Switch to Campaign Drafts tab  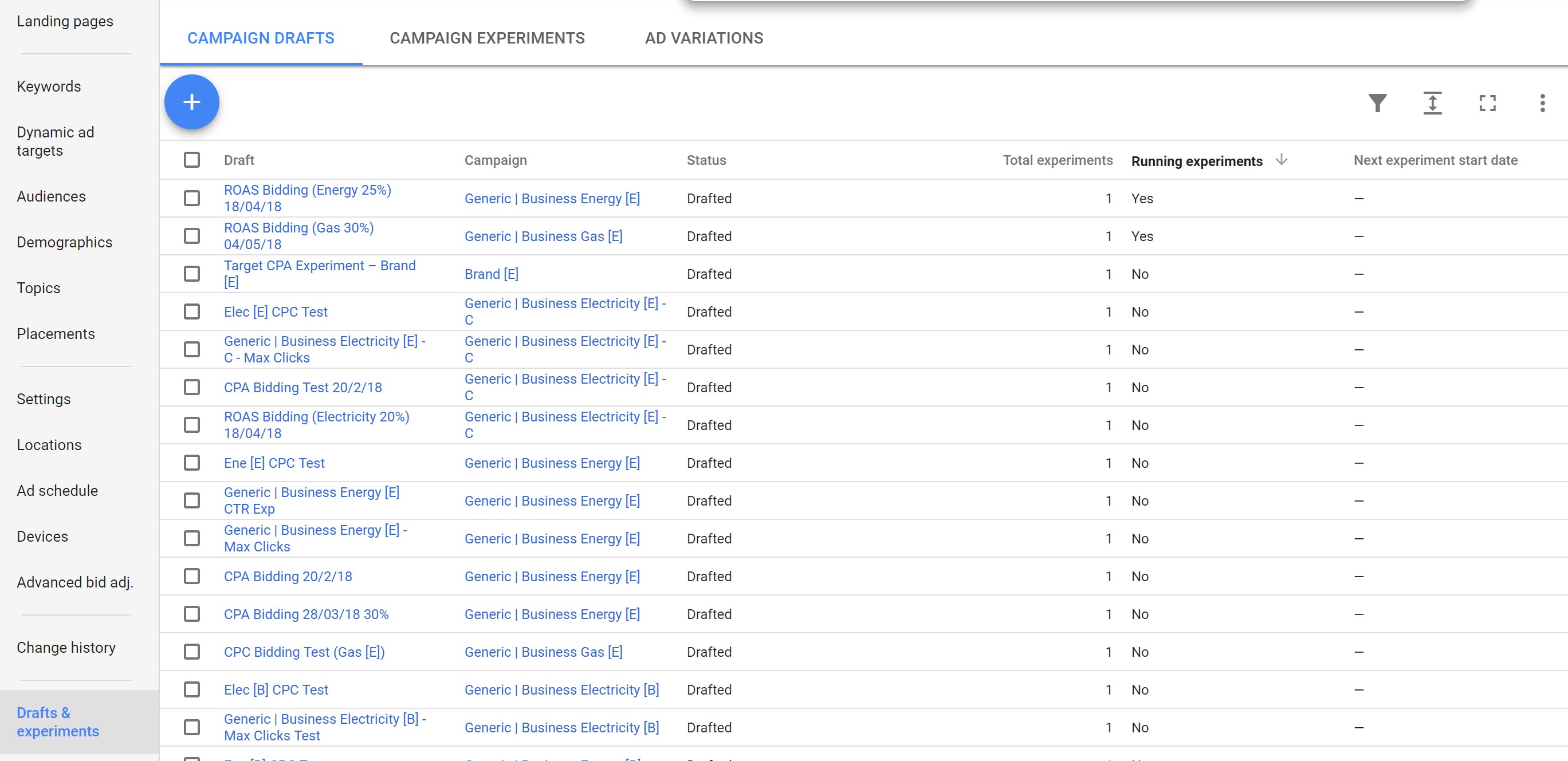pyautogui.click(x=261, y=38)
